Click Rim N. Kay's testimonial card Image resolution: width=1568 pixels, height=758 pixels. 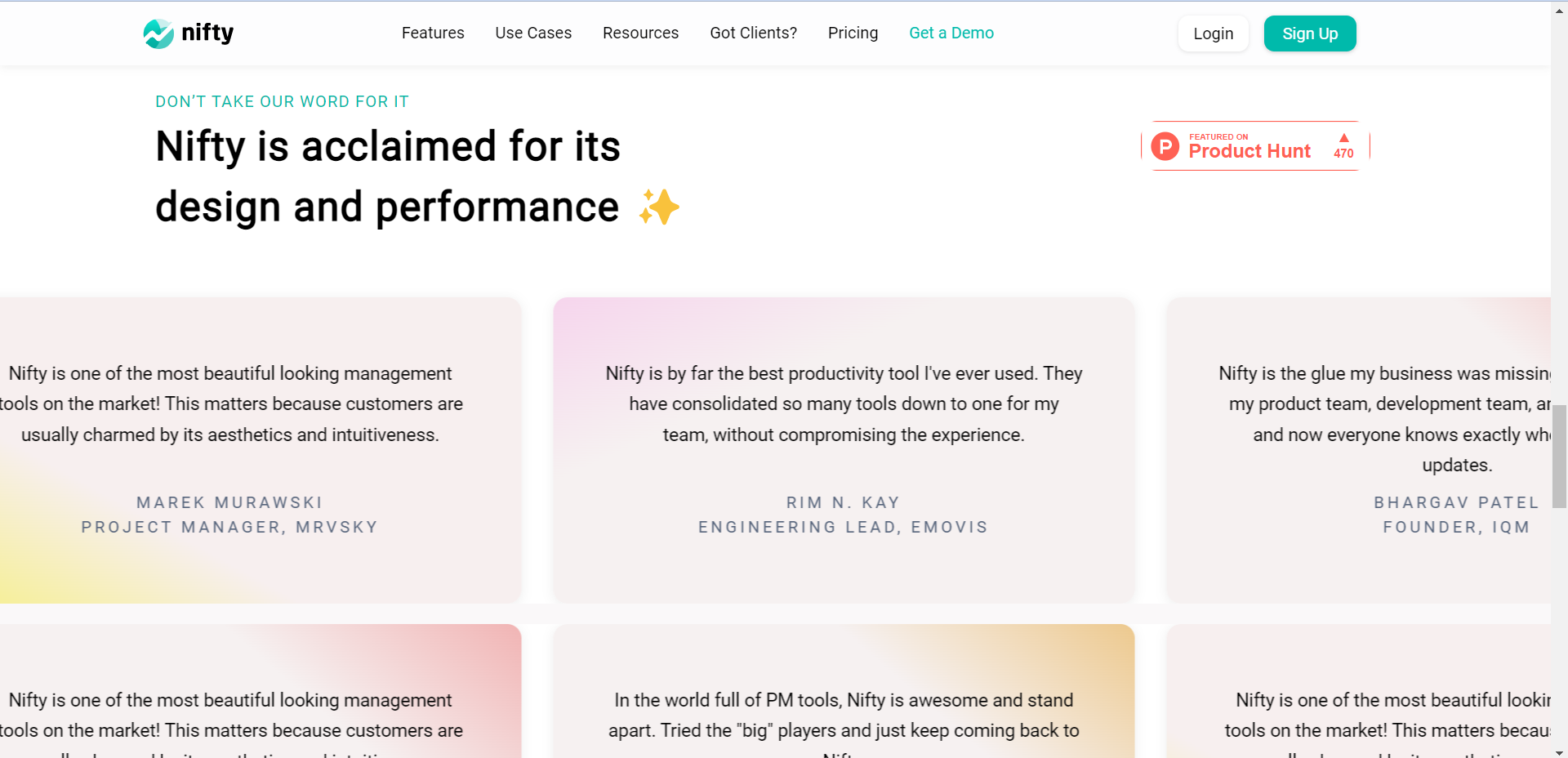844,449
